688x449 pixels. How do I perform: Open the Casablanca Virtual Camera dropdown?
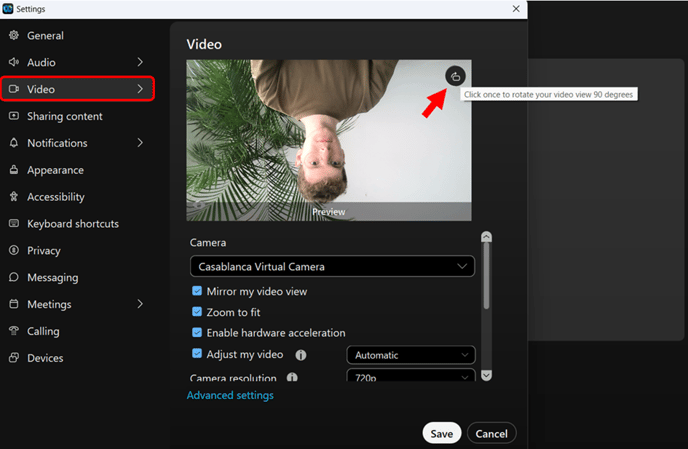coord(332,267)
